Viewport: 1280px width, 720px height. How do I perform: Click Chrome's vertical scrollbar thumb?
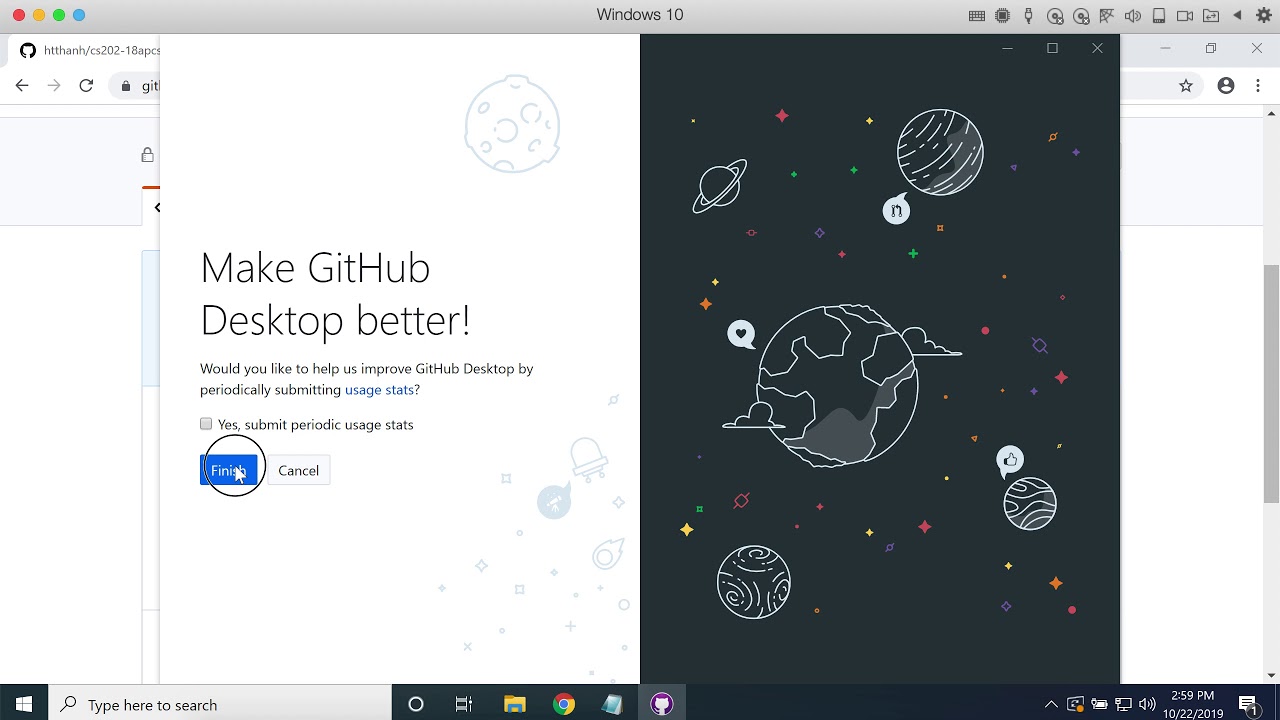[1272, 381]
